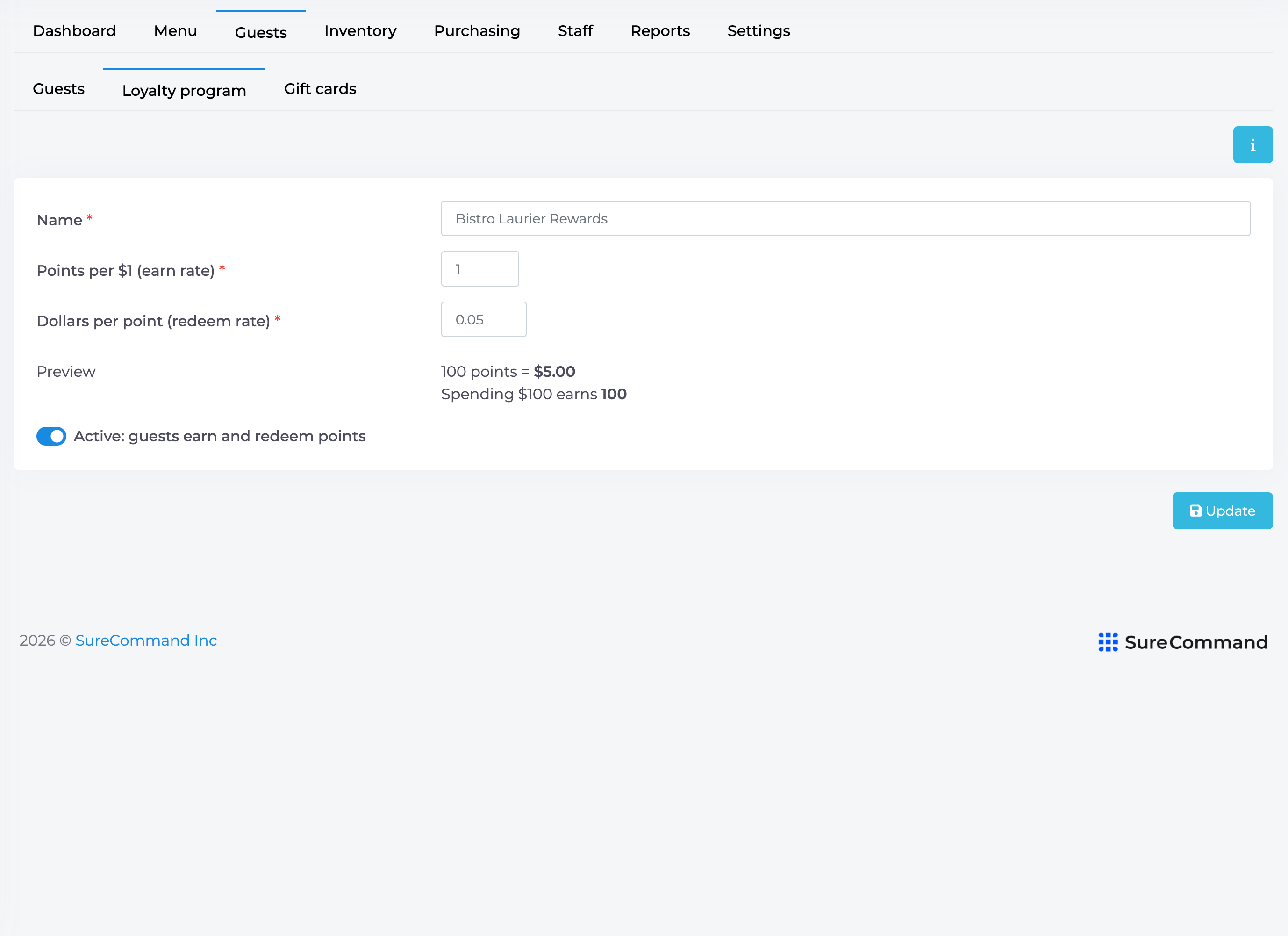This screenshot has height=936, width=1288.
Task: Select the Loyalty program sub-tab
Action: 184,90
